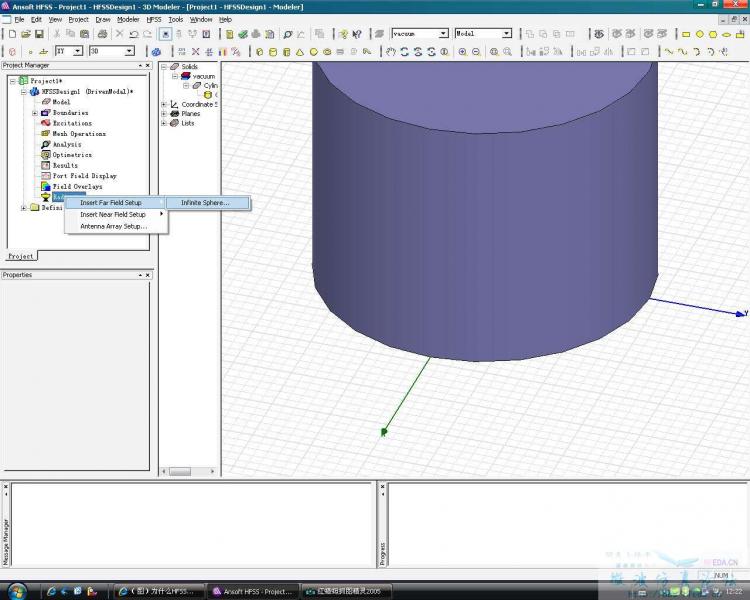Choose Infinite Sphere from the submenu
Screen dimensions: 750x600
[x=205, y=203]
